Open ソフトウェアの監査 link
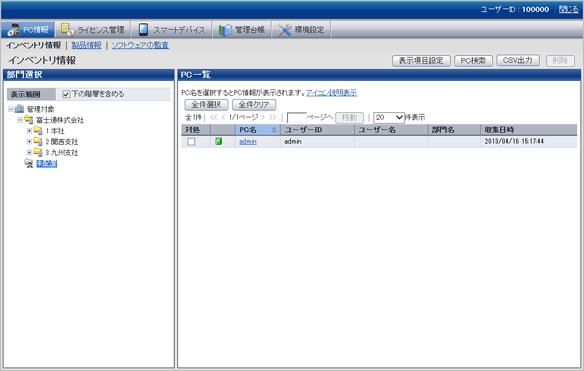This screenshot has height=371, width=584. [140, 45]
